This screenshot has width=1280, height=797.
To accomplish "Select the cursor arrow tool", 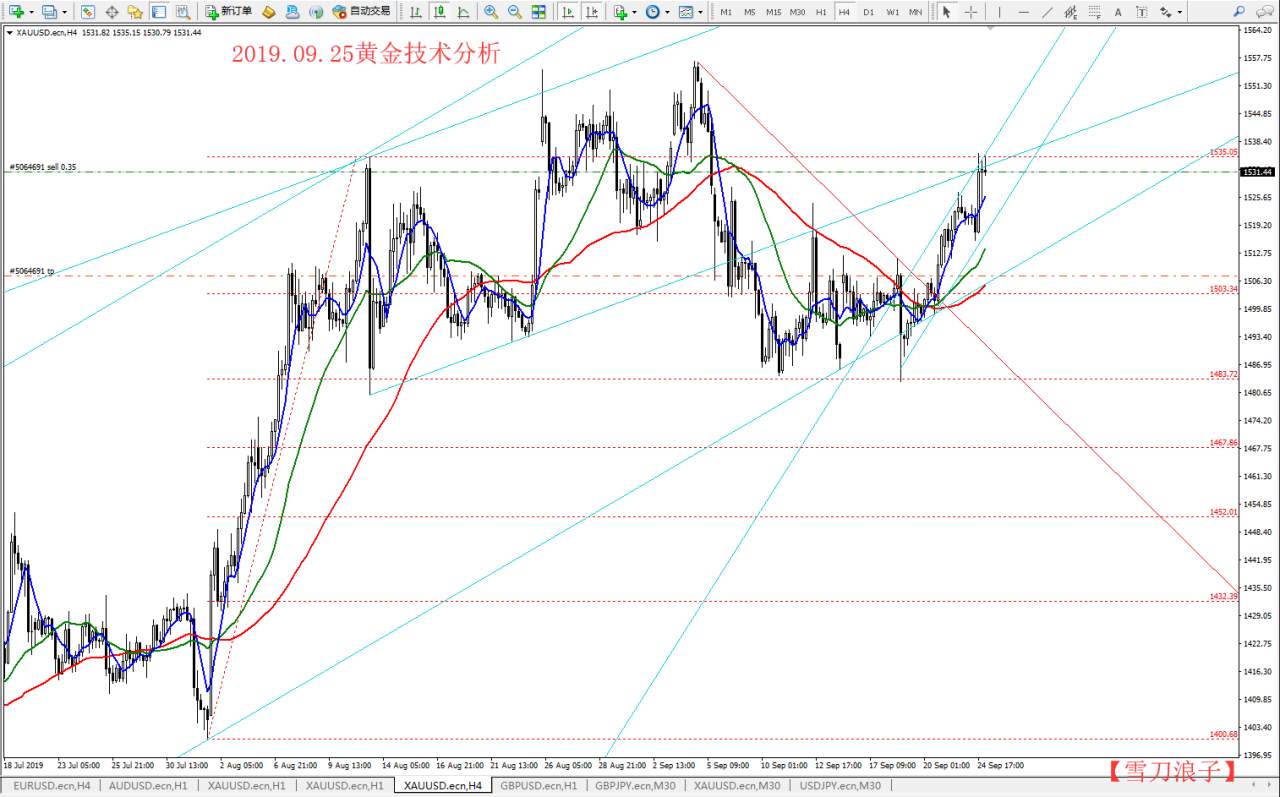I will [947, 12].
